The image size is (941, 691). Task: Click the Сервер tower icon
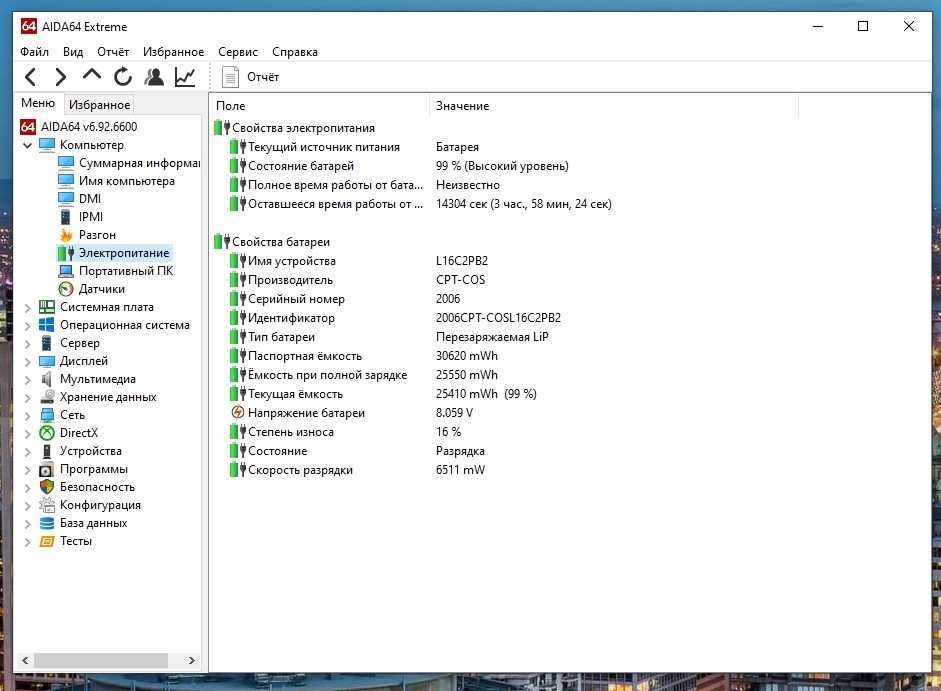(47, 343)
